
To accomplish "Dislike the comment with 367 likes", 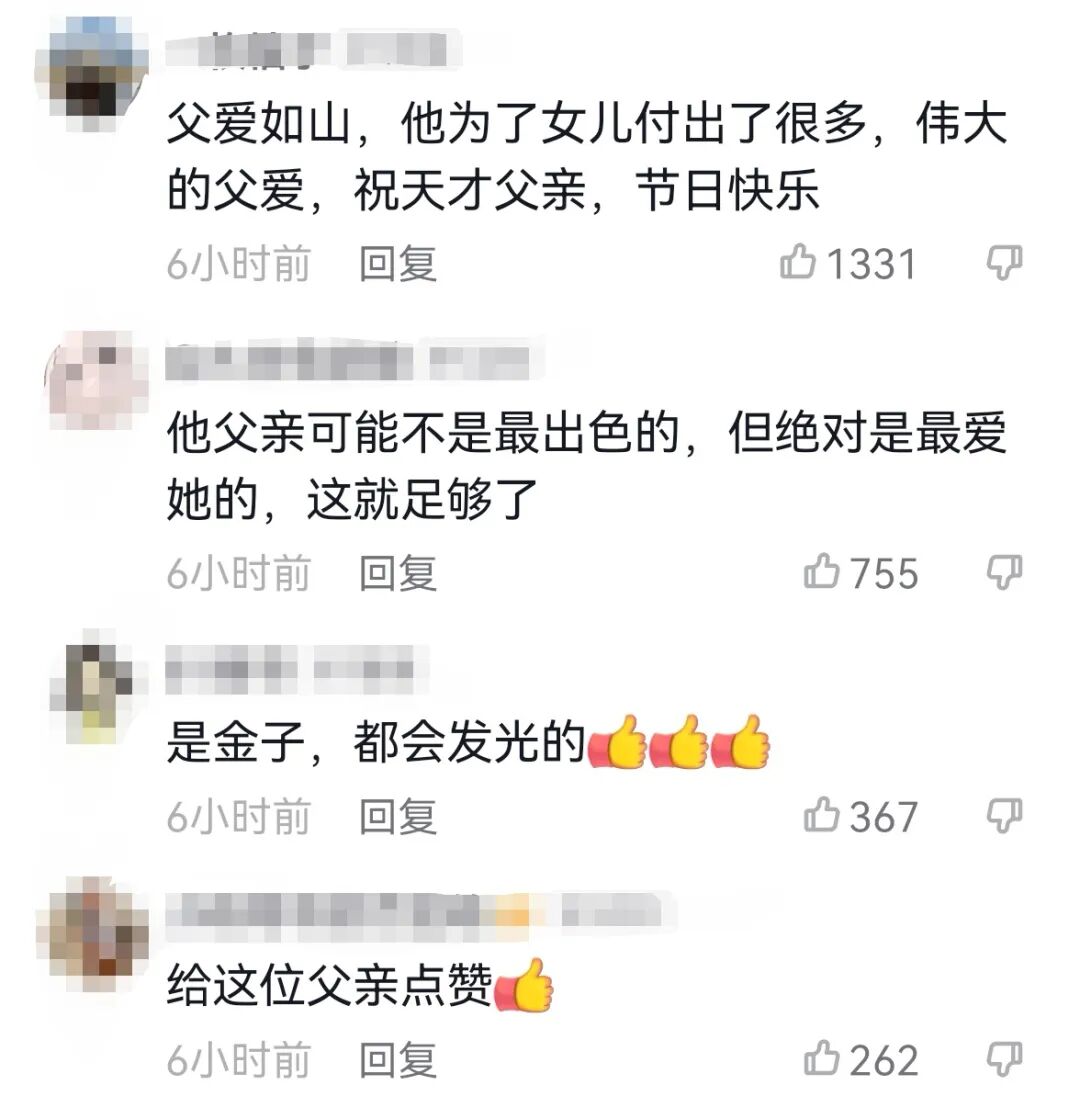I will pyautogui.click(x=1004, y=816).
